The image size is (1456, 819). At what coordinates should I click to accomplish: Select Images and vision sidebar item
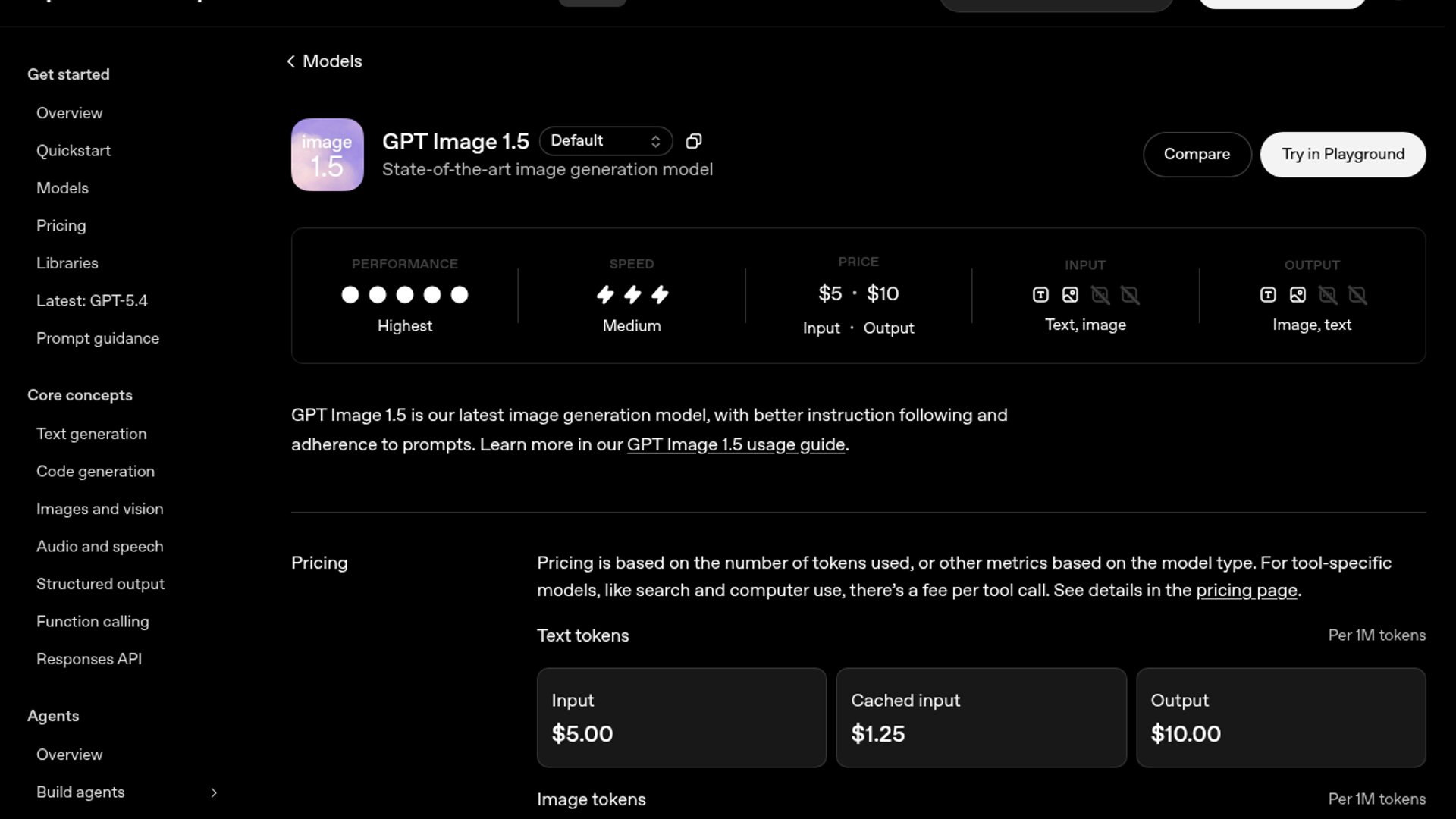click(99, 509)
